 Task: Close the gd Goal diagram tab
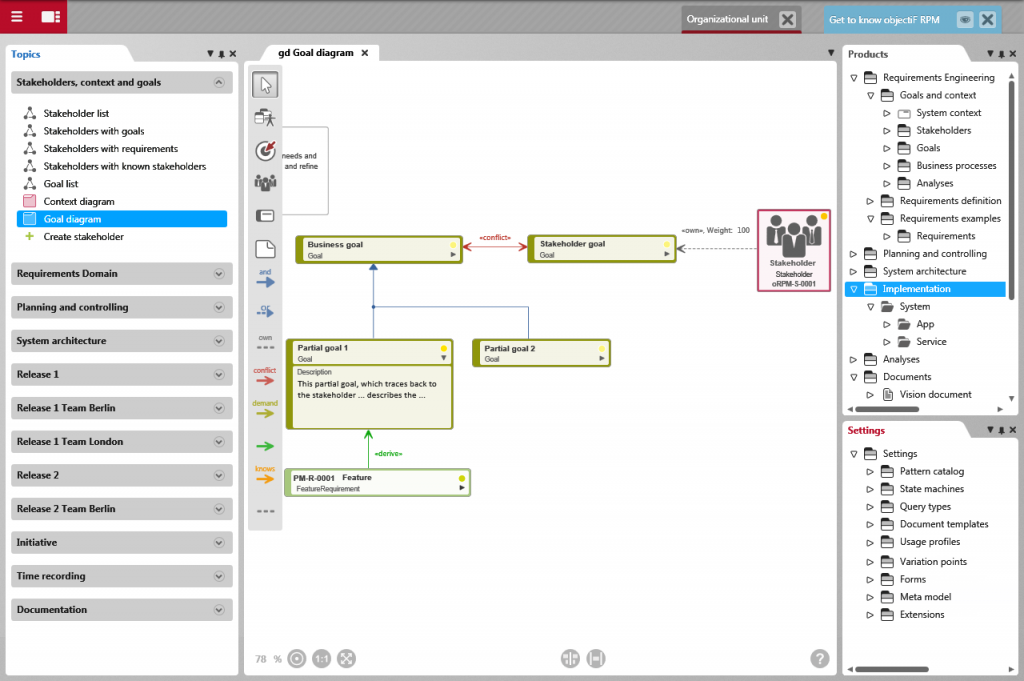tap(365, 53)
